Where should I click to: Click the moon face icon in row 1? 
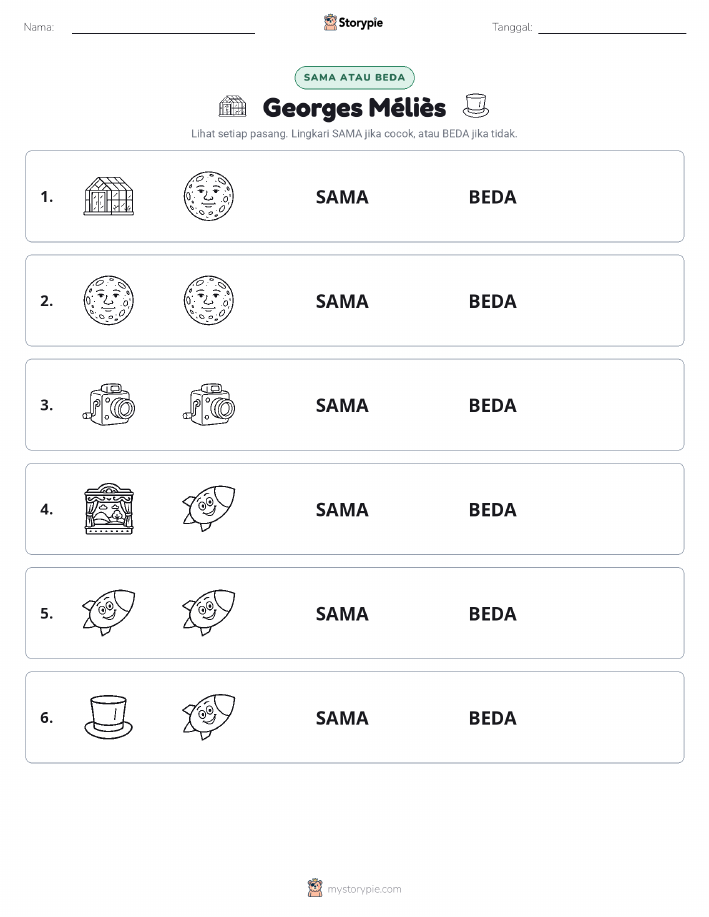(209, 196)
